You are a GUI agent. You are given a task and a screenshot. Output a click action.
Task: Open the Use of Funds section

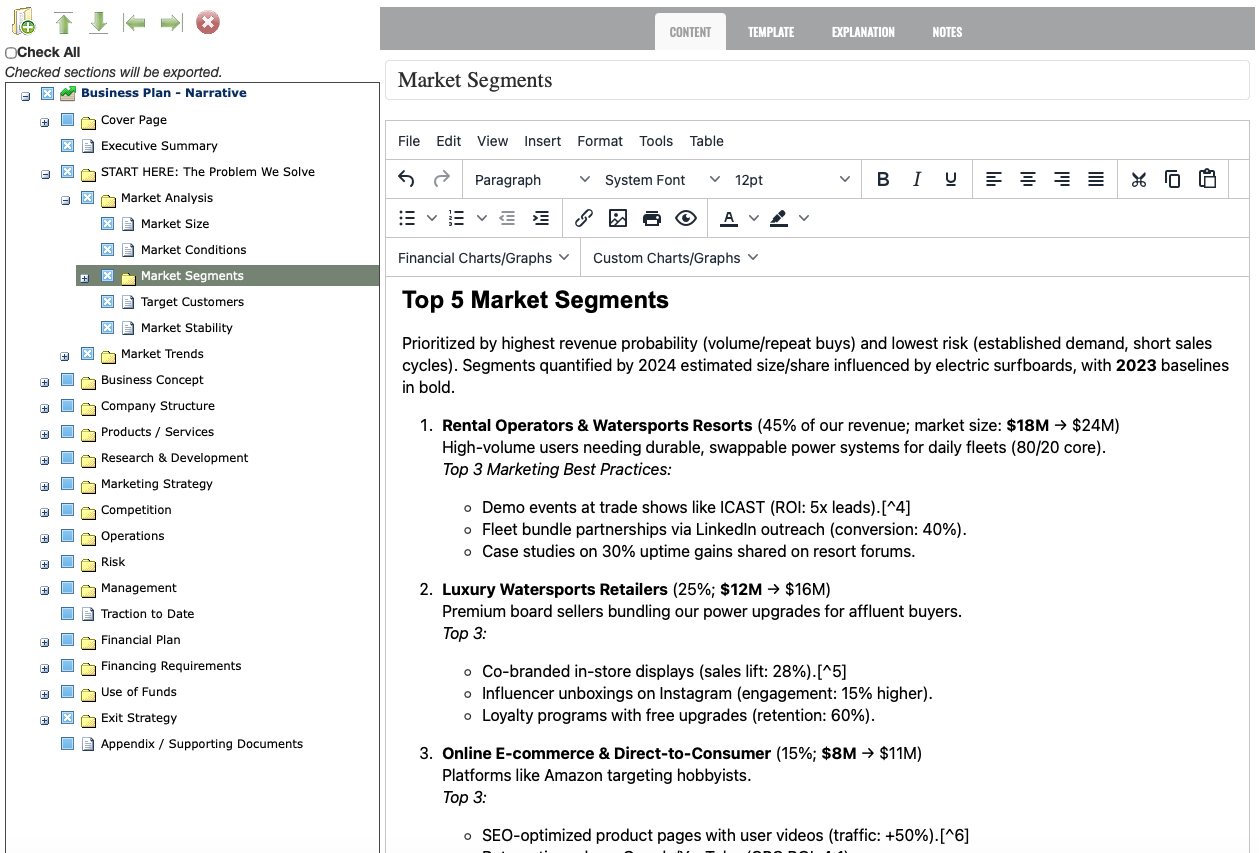(x=139, y=692)
